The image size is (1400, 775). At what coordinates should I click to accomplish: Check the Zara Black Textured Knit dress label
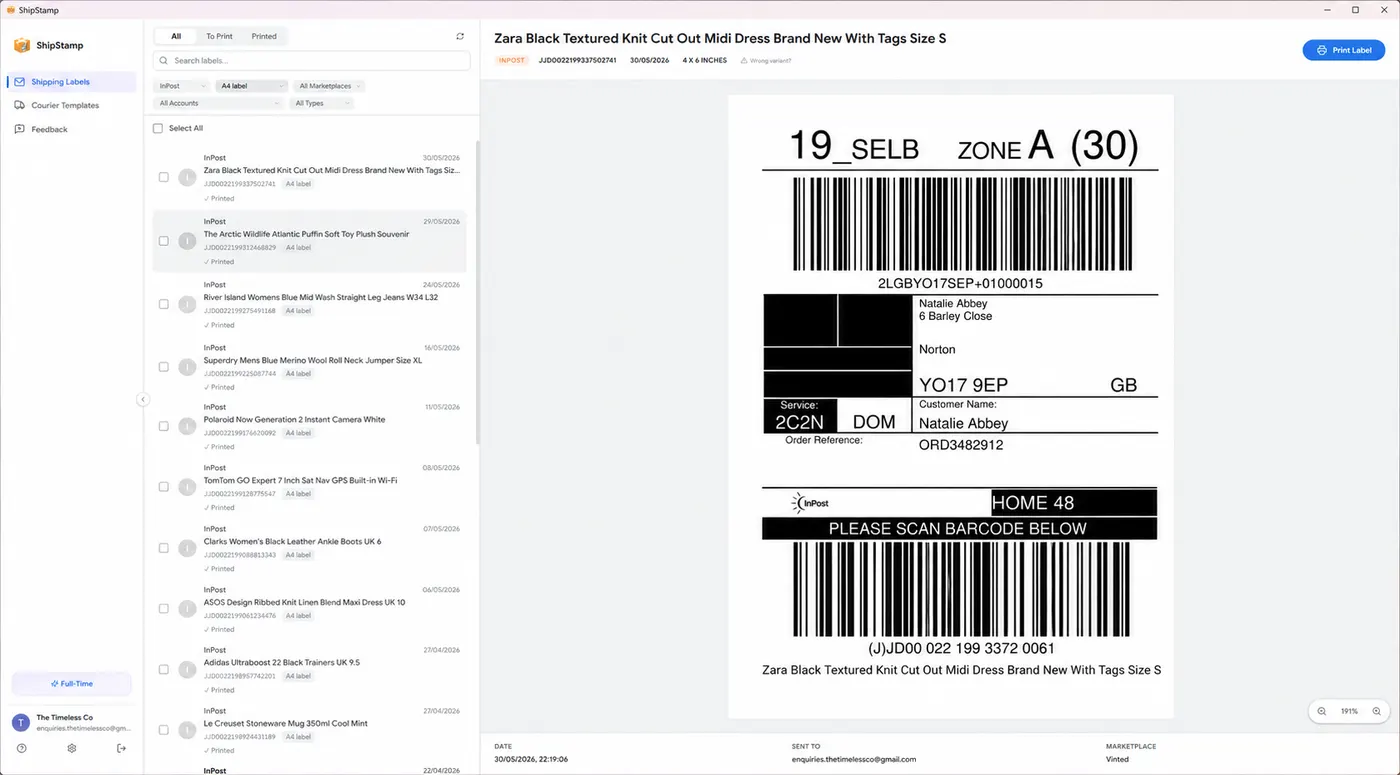point(164,177)
